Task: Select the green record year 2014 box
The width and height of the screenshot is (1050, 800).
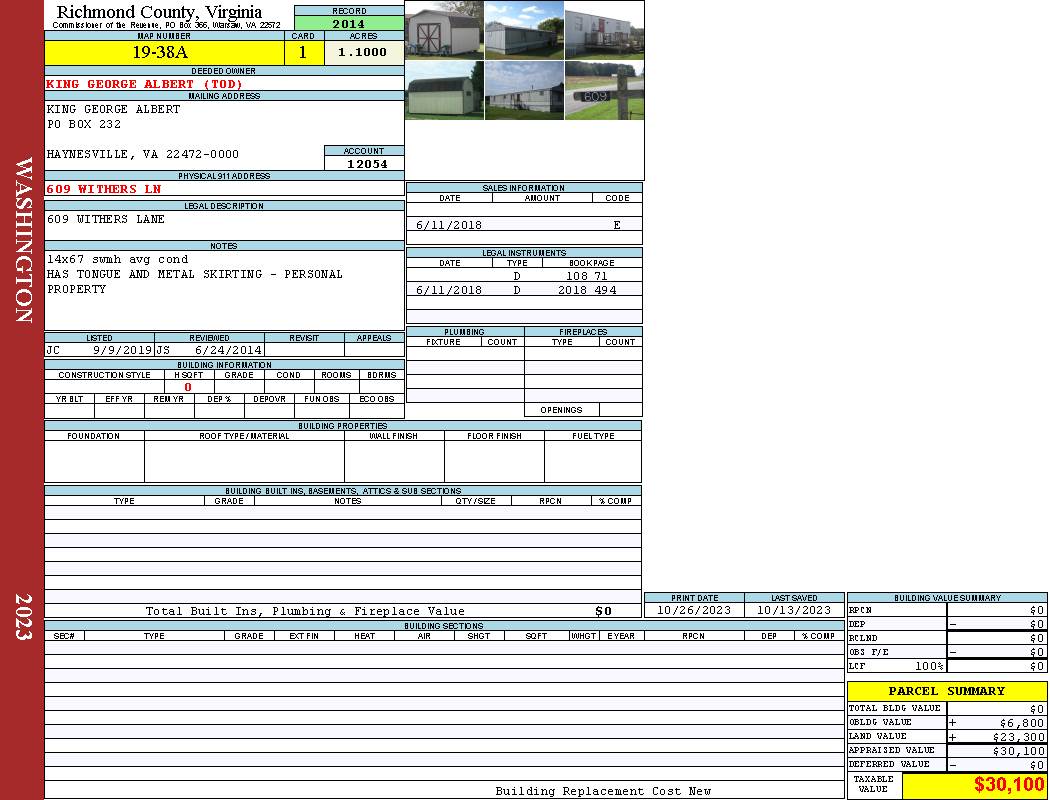Action: pos(349,24)
